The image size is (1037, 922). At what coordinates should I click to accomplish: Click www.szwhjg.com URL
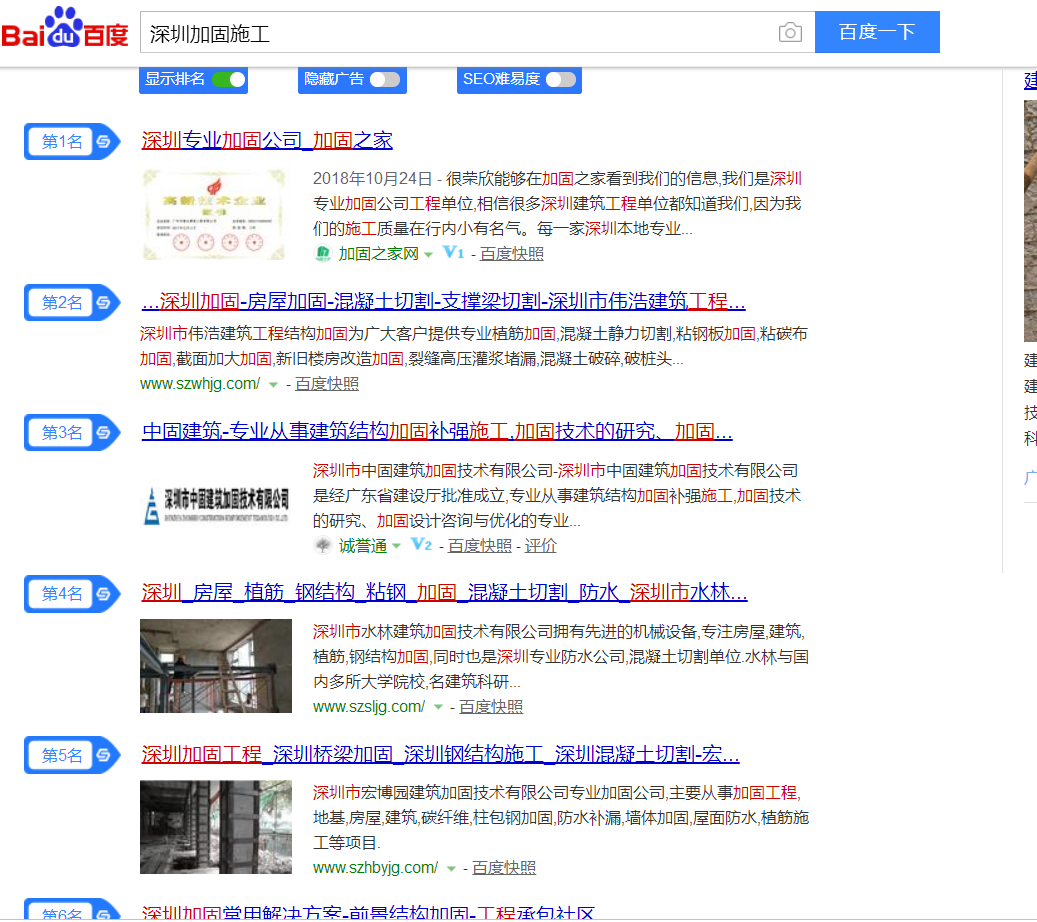coord(200,384)
